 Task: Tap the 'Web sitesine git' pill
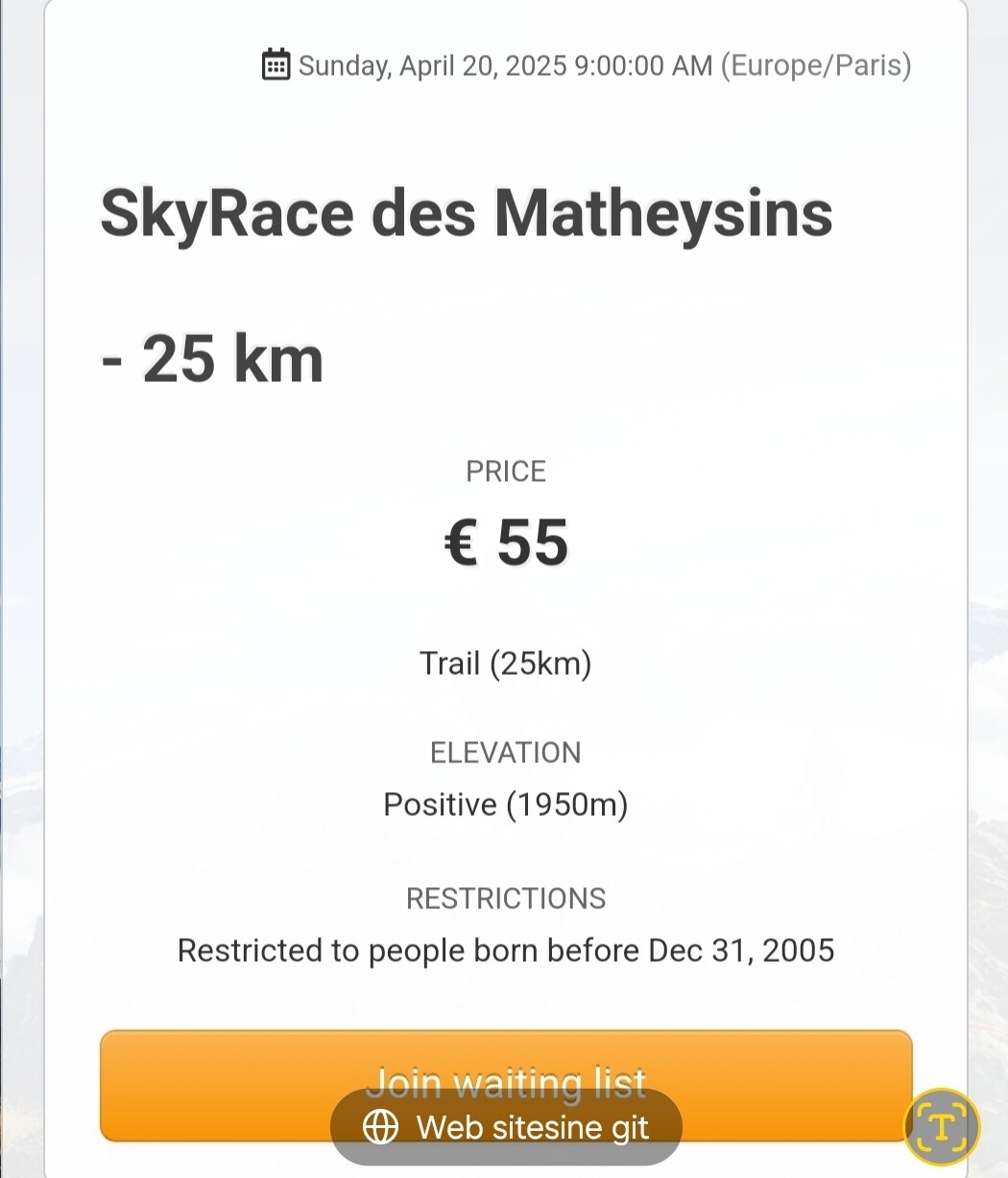coord(506,1127)
